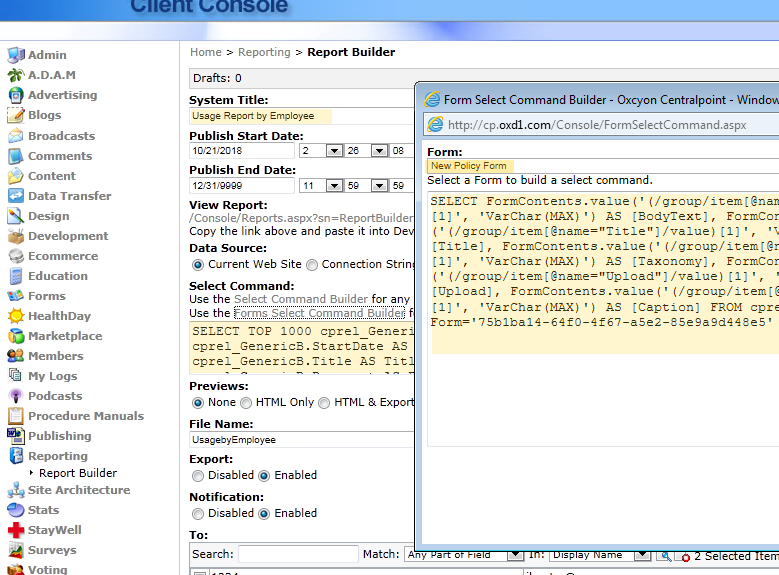Open Report Builder in sidebar tree

(78, 473)
